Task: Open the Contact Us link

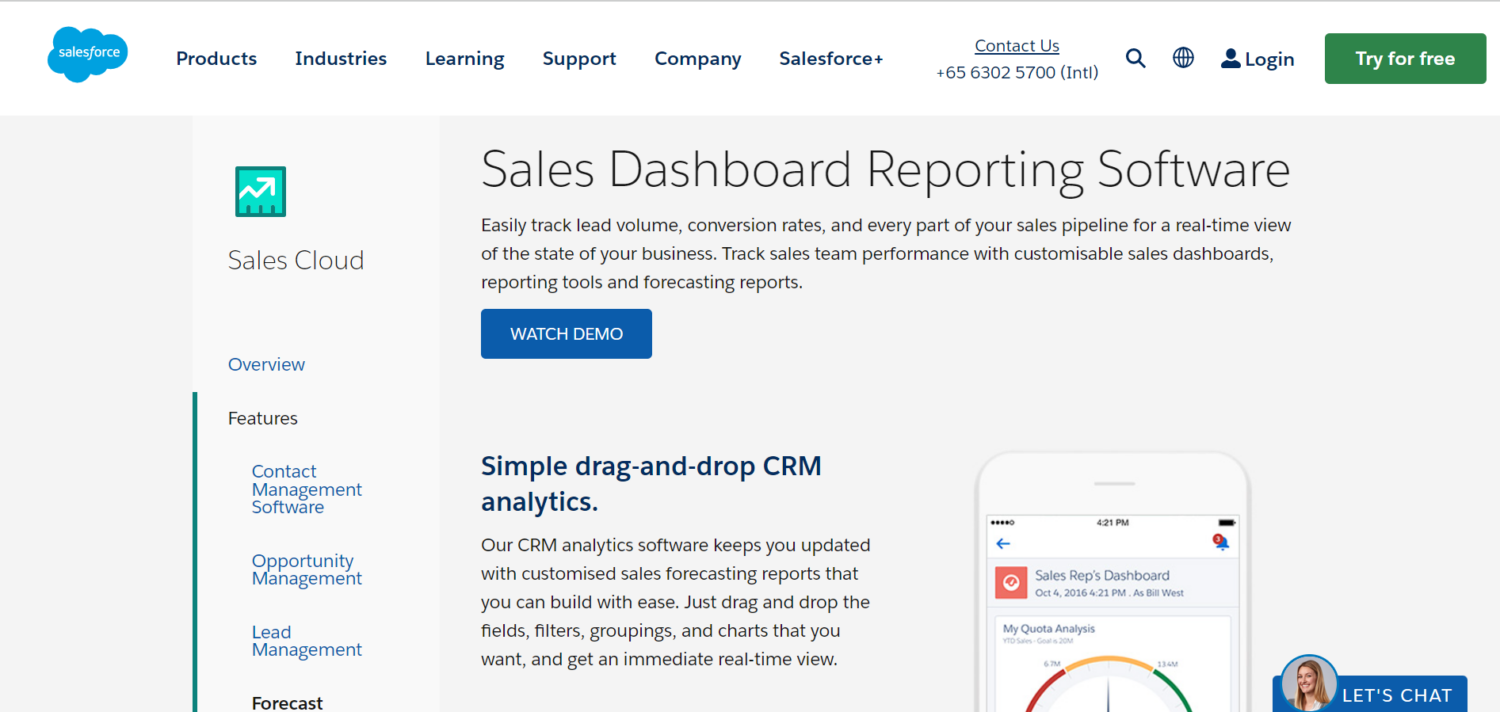Action: pos(1016,45)
